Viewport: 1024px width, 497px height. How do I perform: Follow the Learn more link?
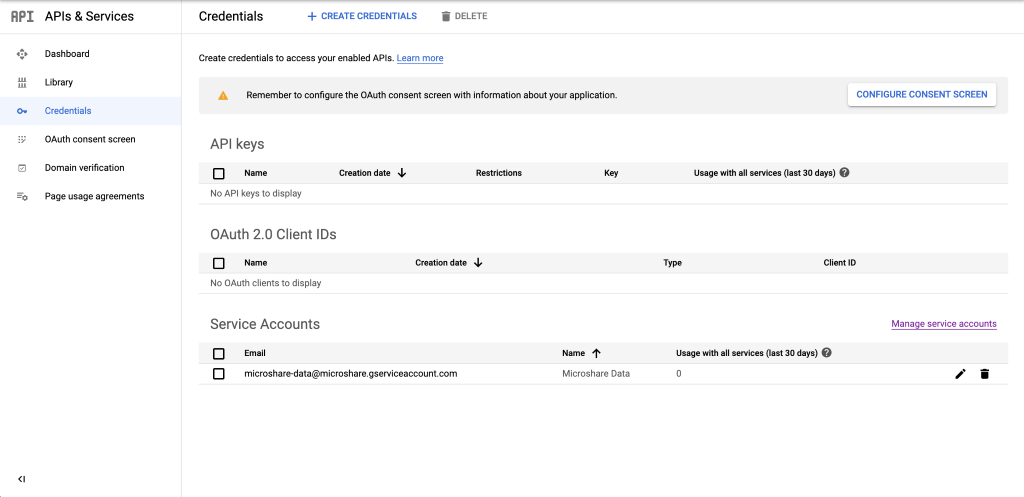pos(420,58)
